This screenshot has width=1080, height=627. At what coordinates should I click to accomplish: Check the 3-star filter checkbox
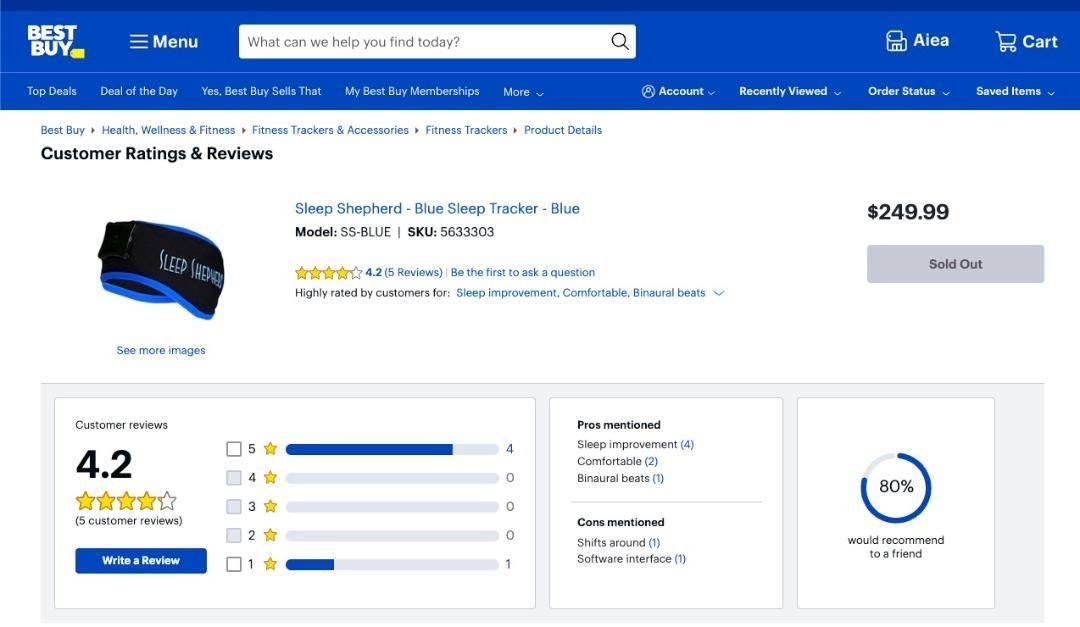coord(234,506)
